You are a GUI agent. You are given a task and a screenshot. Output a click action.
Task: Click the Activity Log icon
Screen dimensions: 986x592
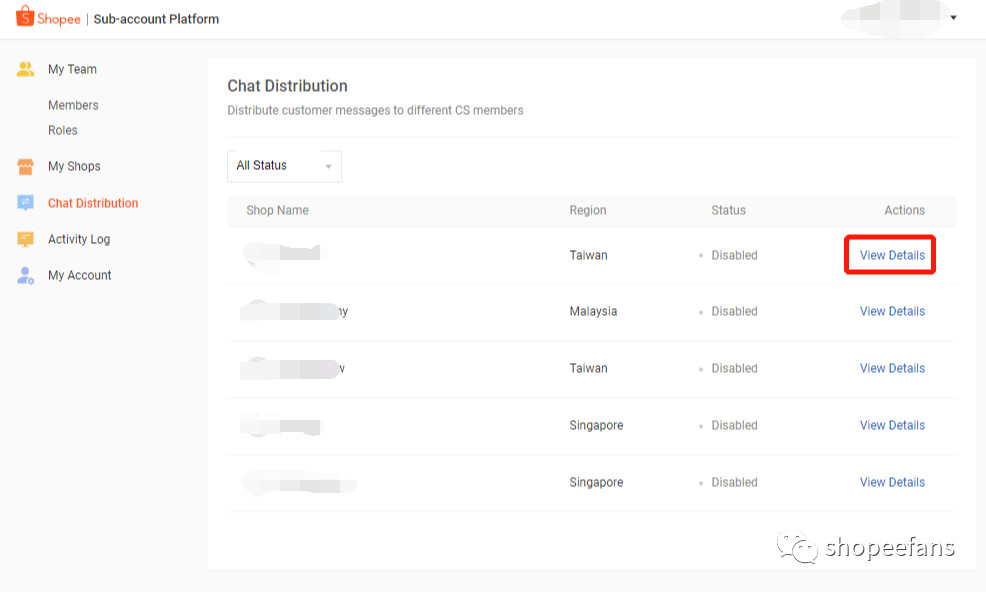point(25,239)
